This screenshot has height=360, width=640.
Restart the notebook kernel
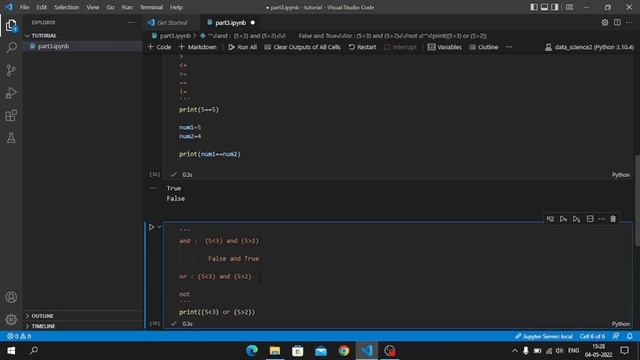click(x=362, y=47)
